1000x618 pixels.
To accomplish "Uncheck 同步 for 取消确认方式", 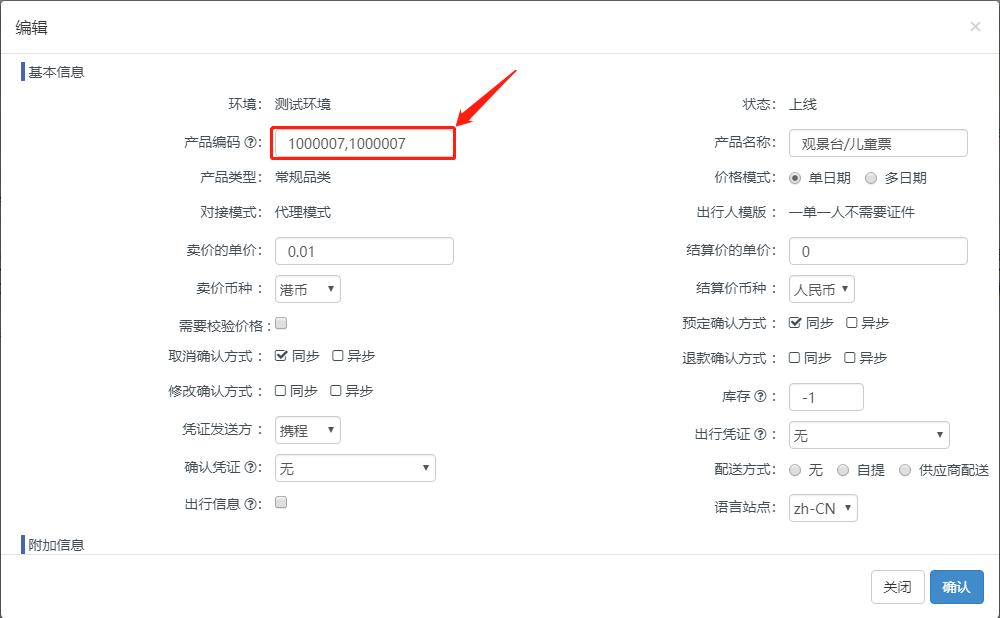I will coord(281,356).
